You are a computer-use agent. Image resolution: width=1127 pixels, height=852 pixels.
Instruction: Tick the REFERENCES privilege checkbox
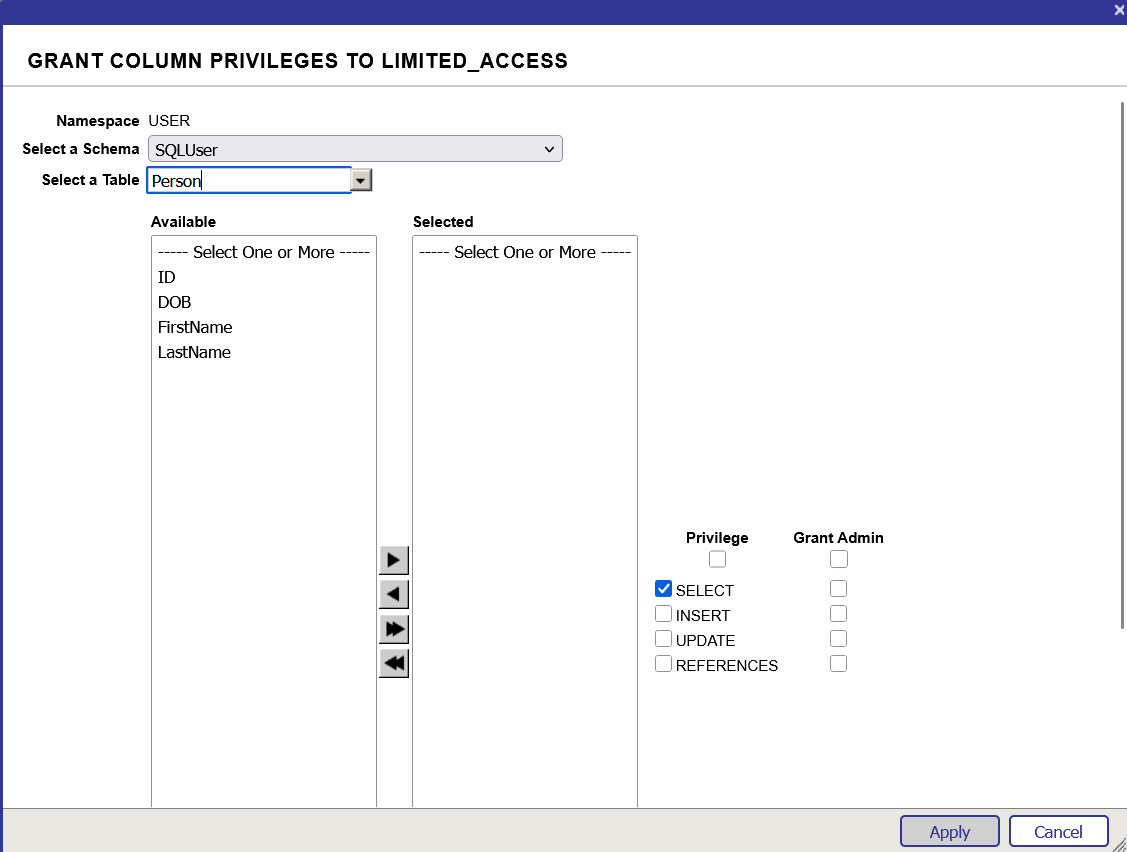[x=663, y=664]
